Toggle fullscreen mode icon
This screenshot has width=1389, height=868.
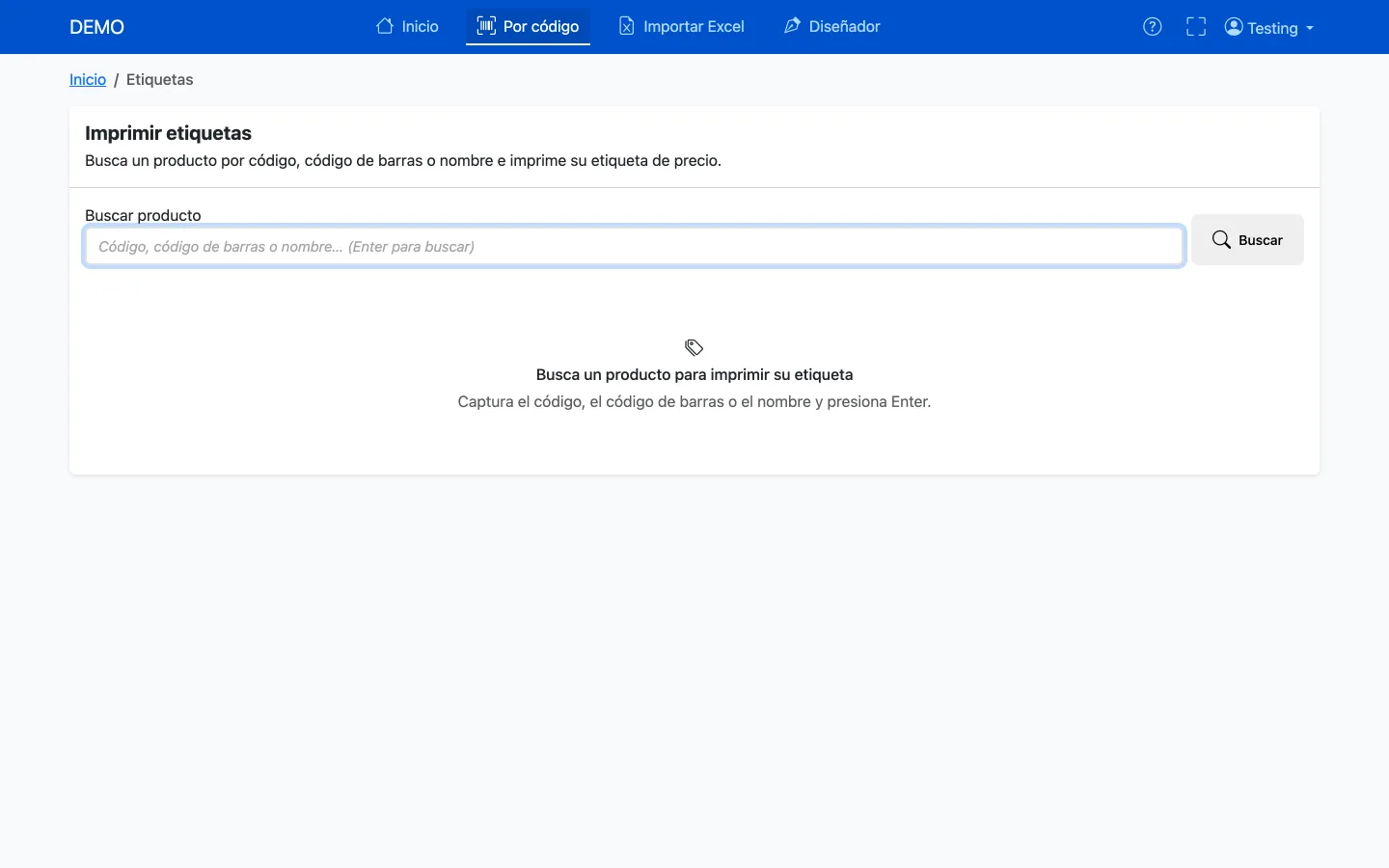click(x=1196, y=27)
